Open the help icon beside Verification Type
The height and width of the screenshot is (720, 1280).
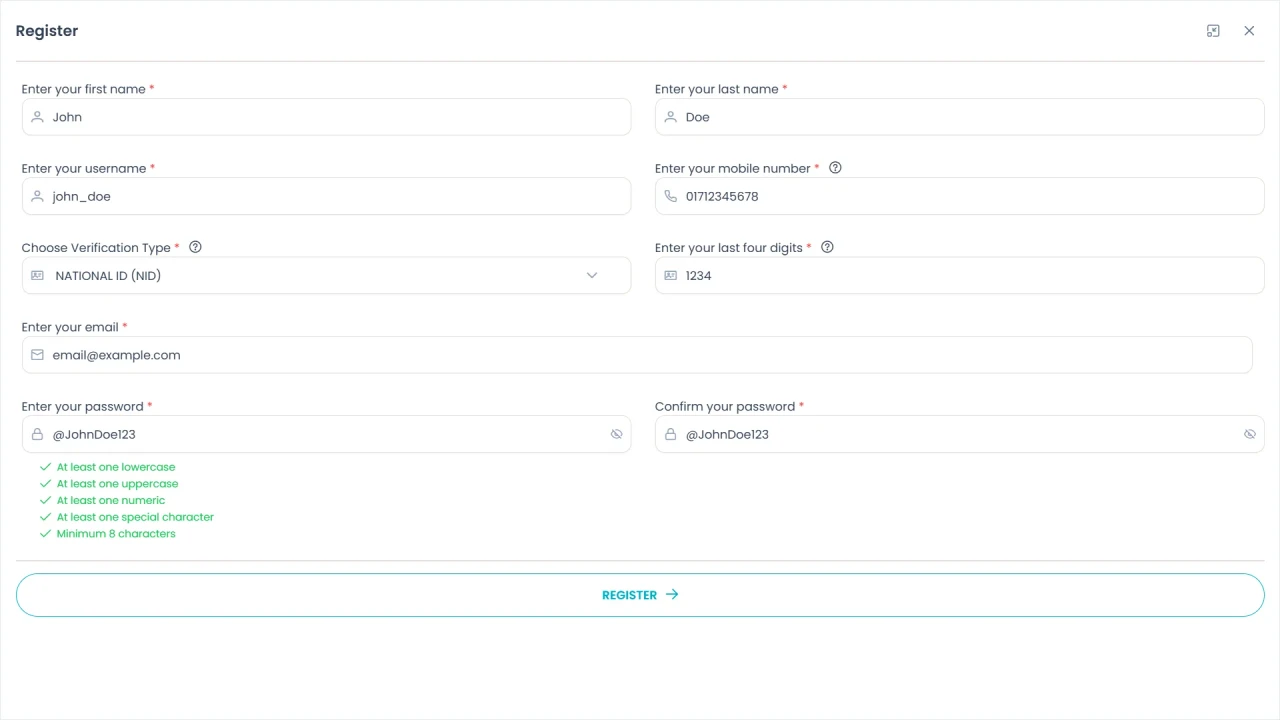195,247
